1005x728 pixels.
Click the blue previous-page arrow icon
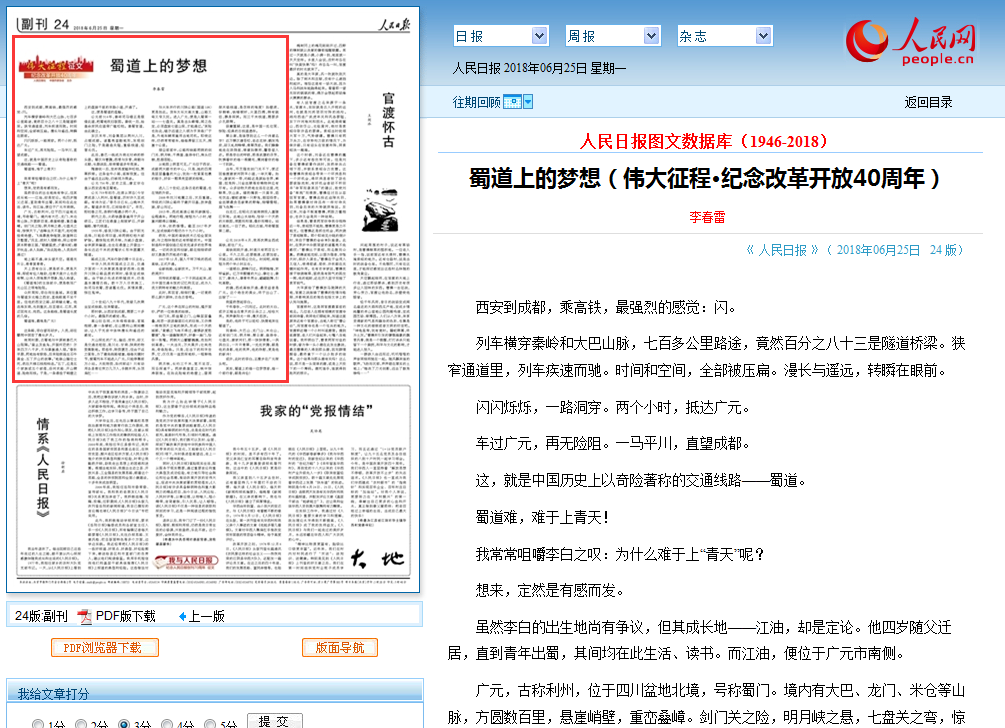183,616
